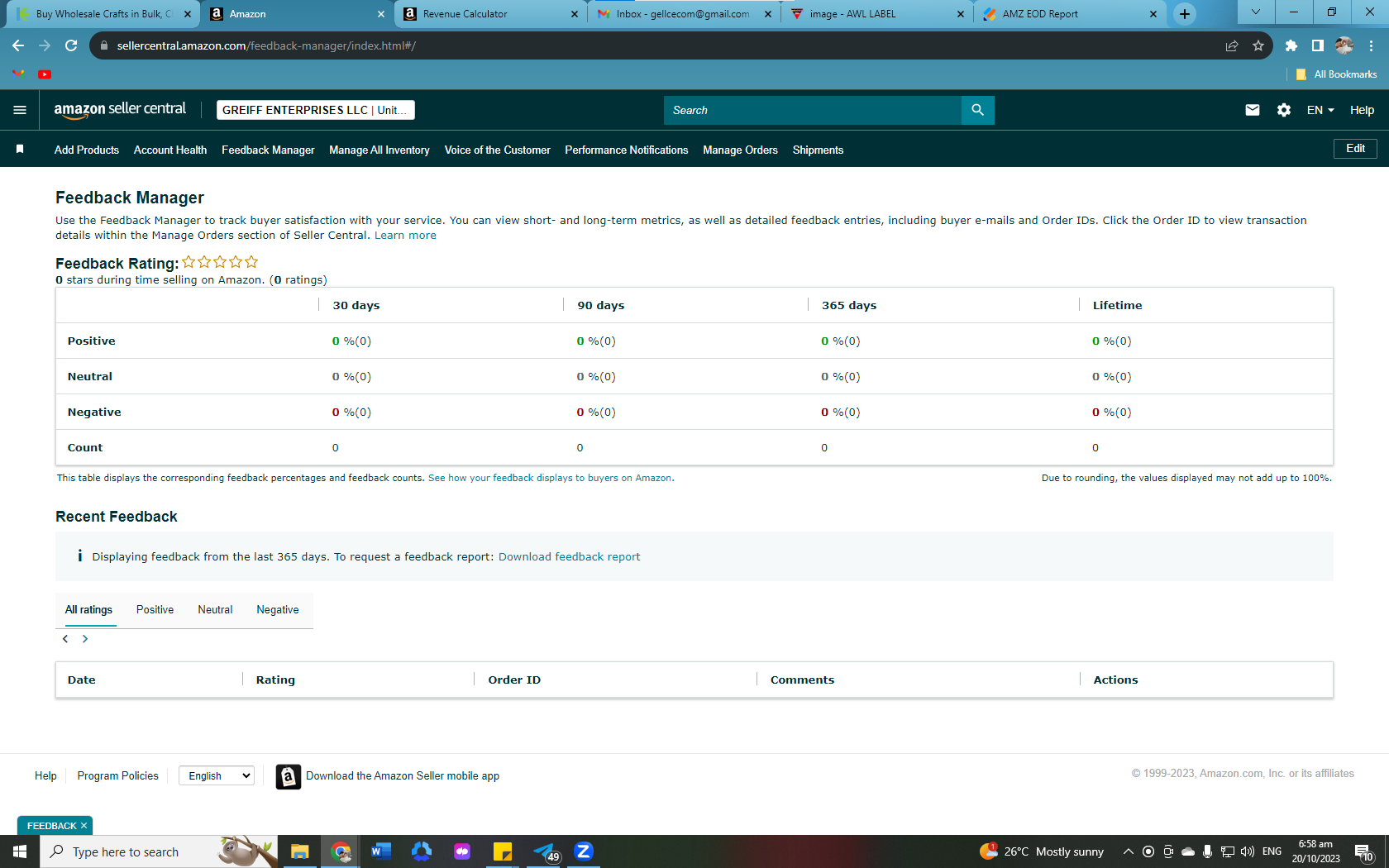Show hidden system tray icons
This screenshot has width=1389, height=868.
tap(1128, 851)
